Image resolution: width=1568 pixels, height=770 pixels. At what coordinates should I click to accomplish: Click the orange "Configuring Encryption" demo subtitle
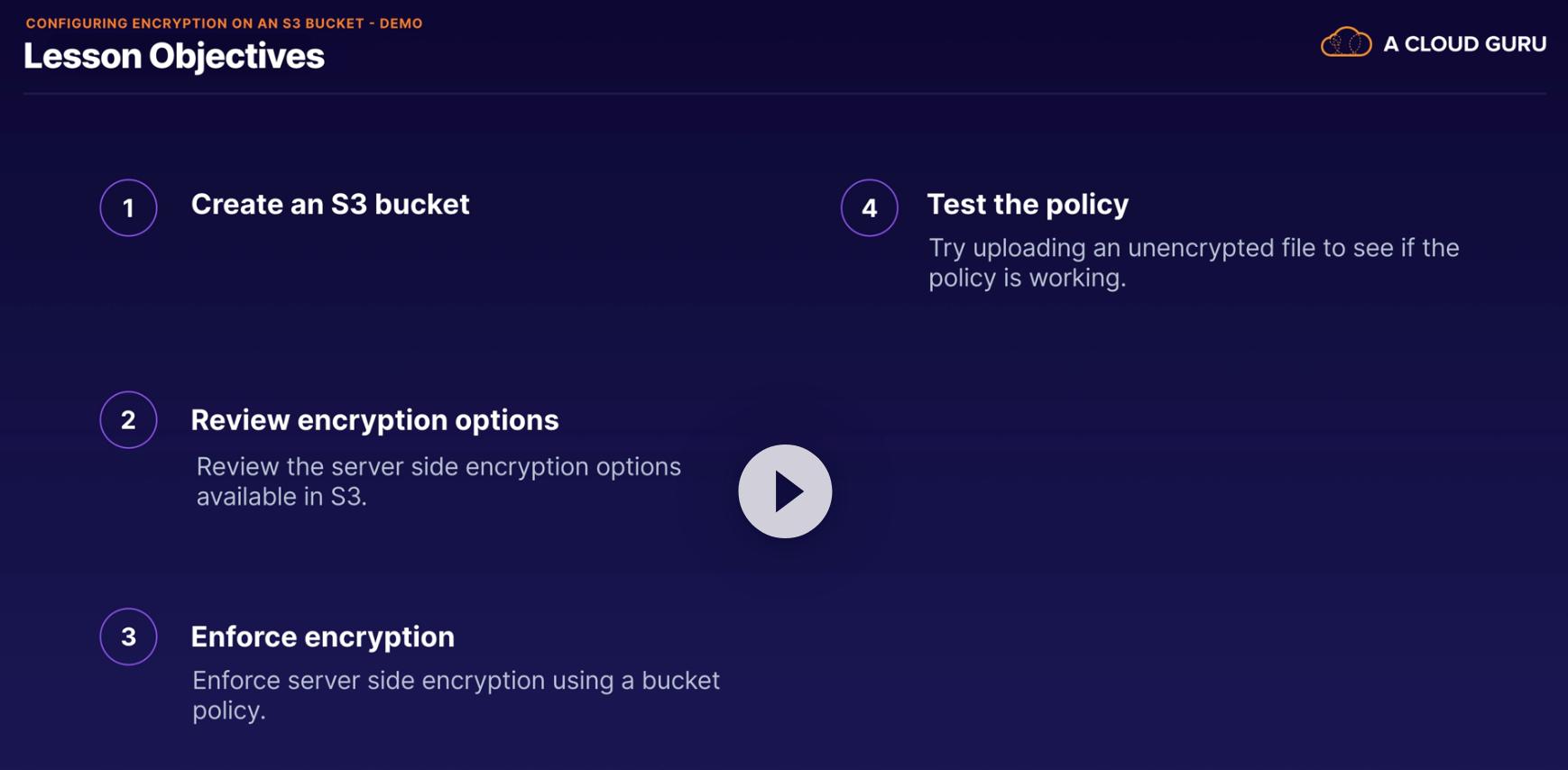[224, 23]
